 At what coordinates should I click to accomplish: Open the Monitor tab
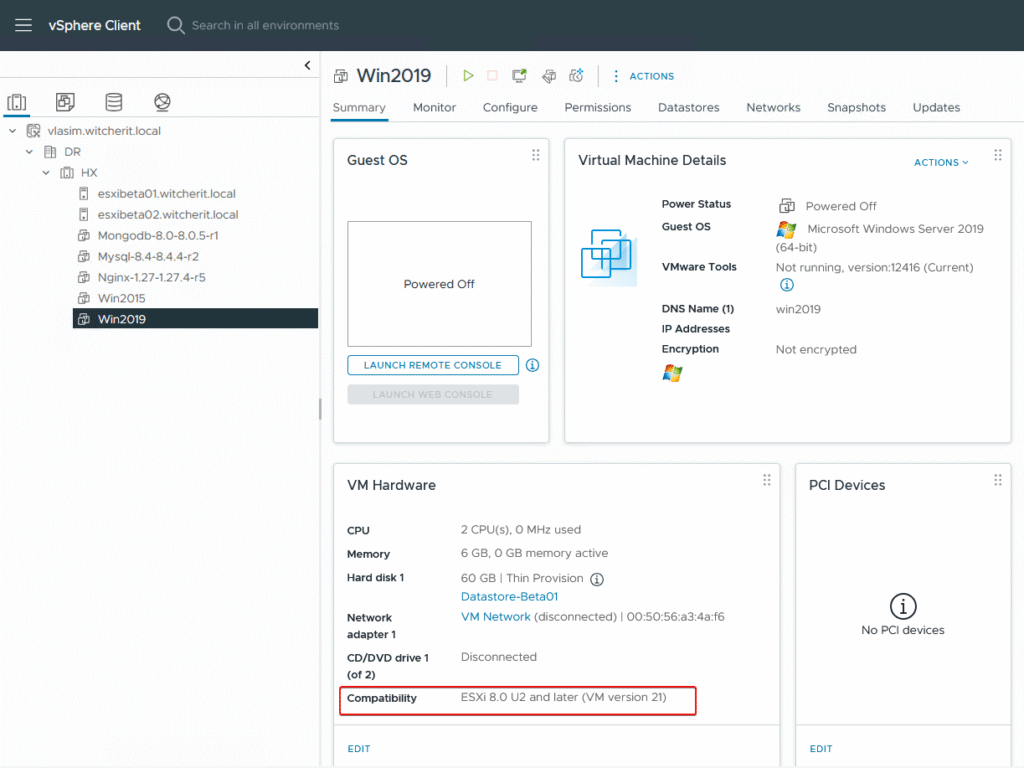[434, 108]
